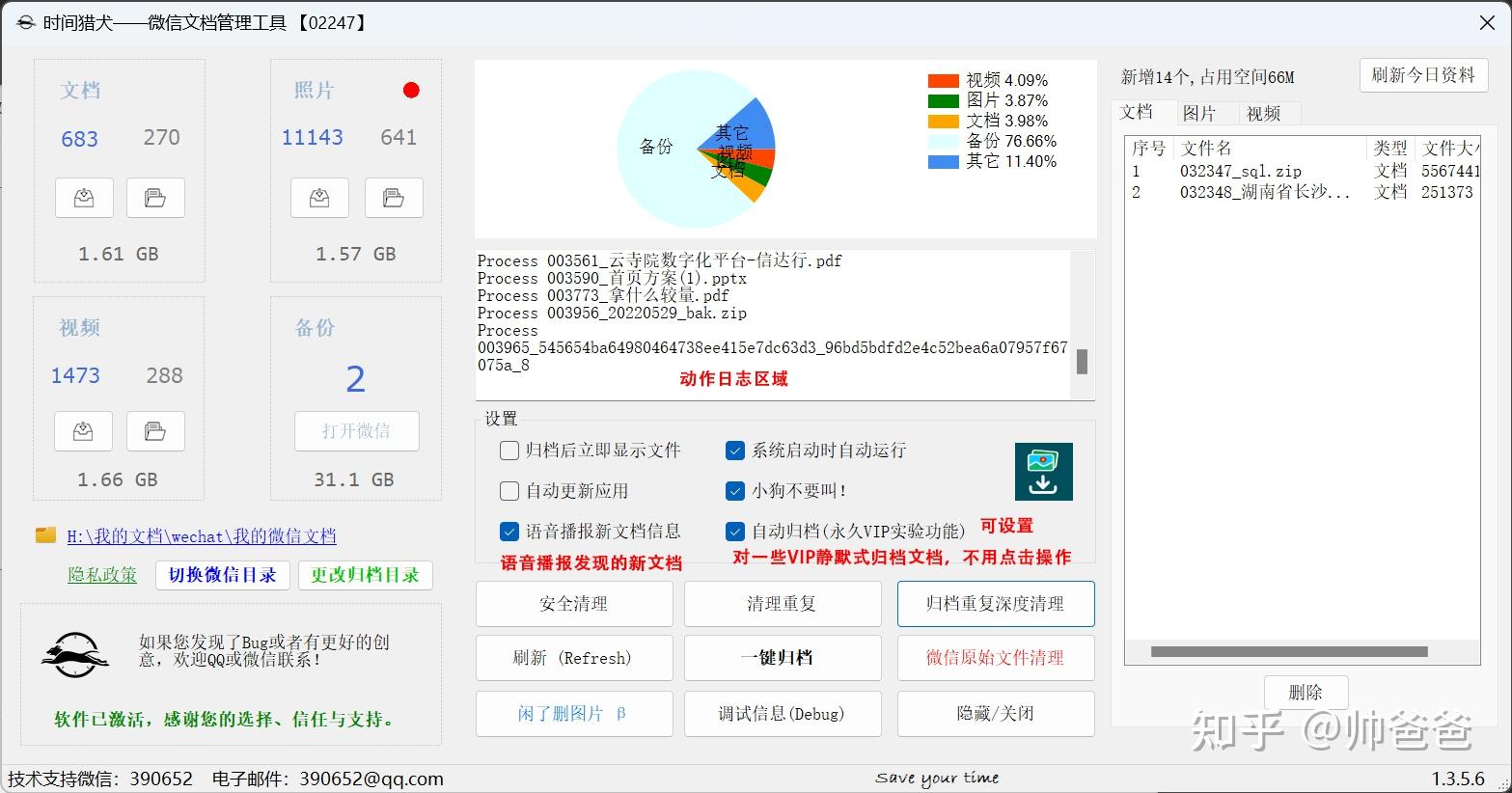Screen dimensions: 1512x793
Task: Click the archive icon under 文档 panel
Action: point(84,198)
